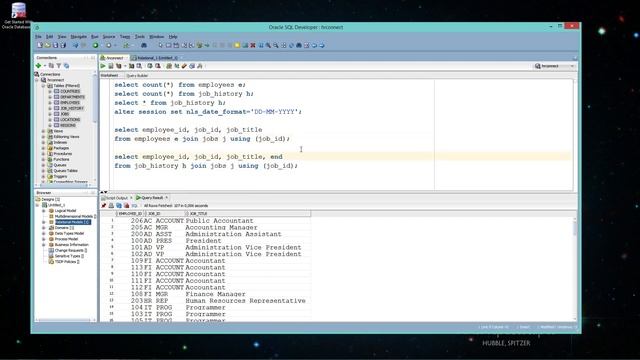The width and height of the screenshot is (640, 360).
Task: Click the green Run circle in main toolbar
Action: click(96, 45)
